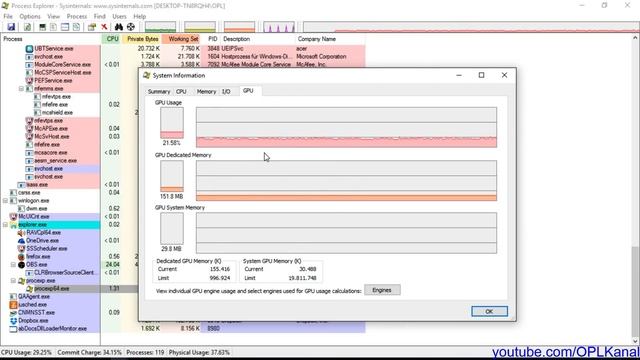Image resolution: width=640 pixels, height=360 pixels.
Task: Open process Properties toolbar icon
Action: [x=92, y=27]
